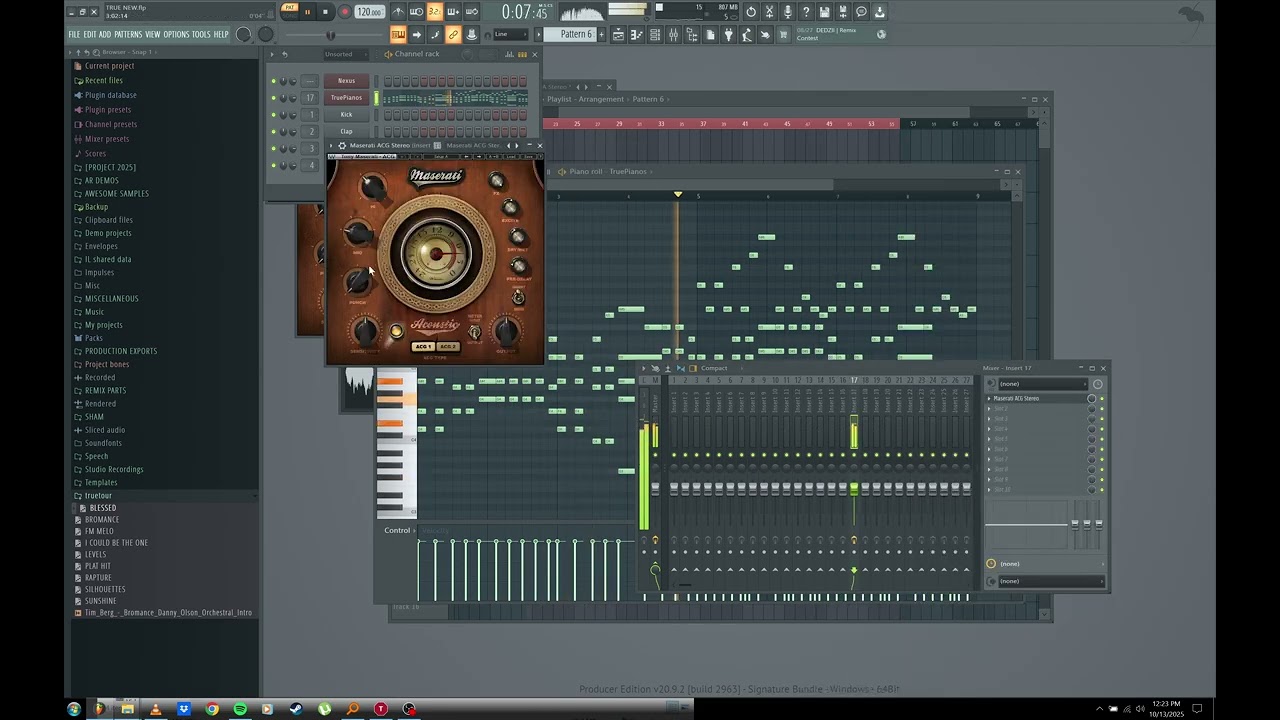Image resolution: width=1280 pixels, height=720 pixels.
Task: Click the Maserati plugin next preset arrow
Action: coord(516,146)
